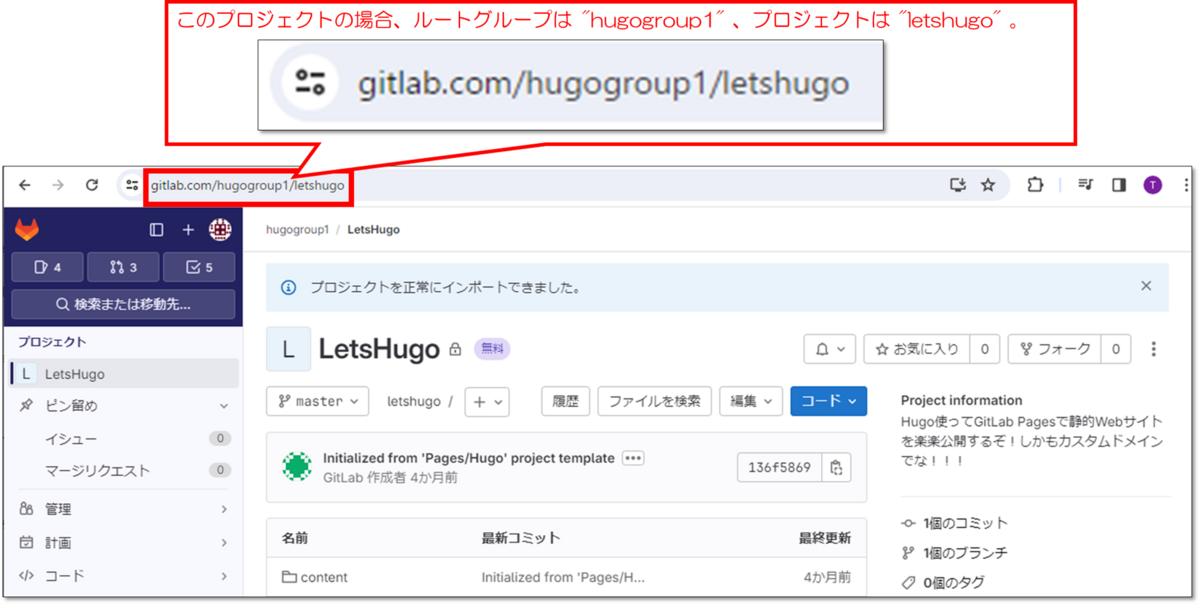Collapse the Pinned section in sidebar

(224, 406)
